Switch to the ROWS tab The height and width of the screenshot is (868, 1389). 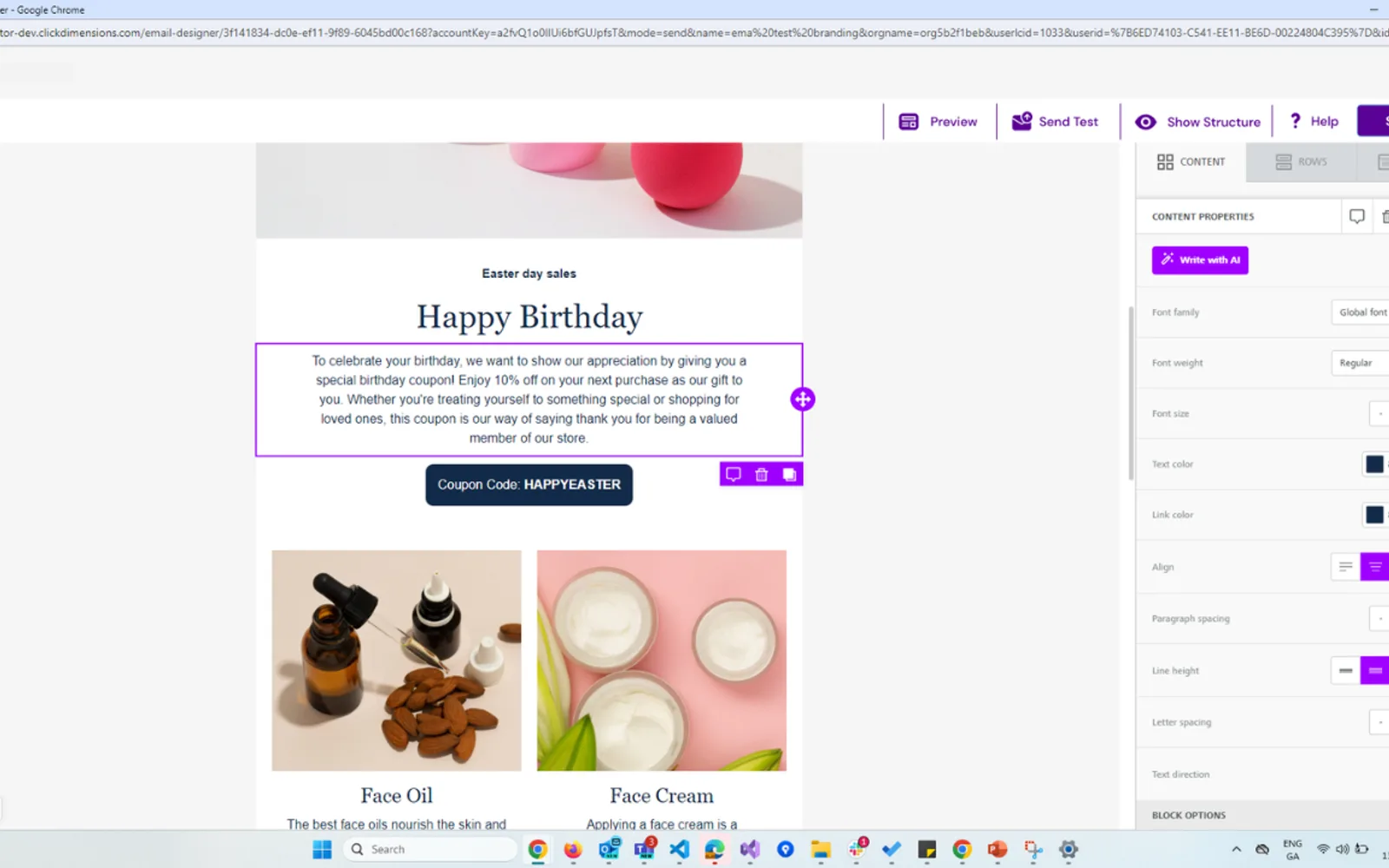pos(1301,161)
